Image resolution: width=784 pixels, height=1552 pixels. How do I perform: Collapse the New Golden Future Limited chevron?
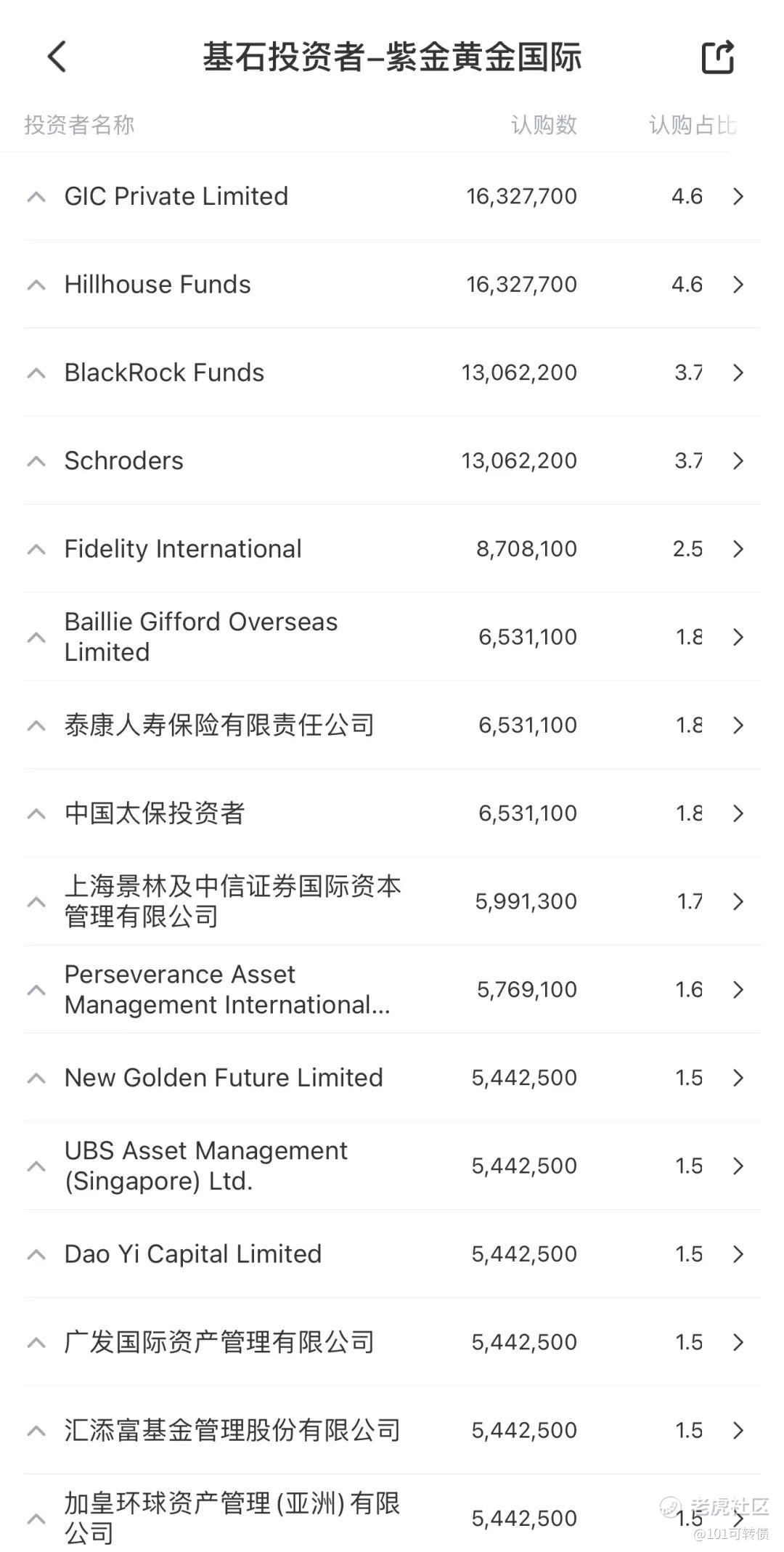[36, 1078]
